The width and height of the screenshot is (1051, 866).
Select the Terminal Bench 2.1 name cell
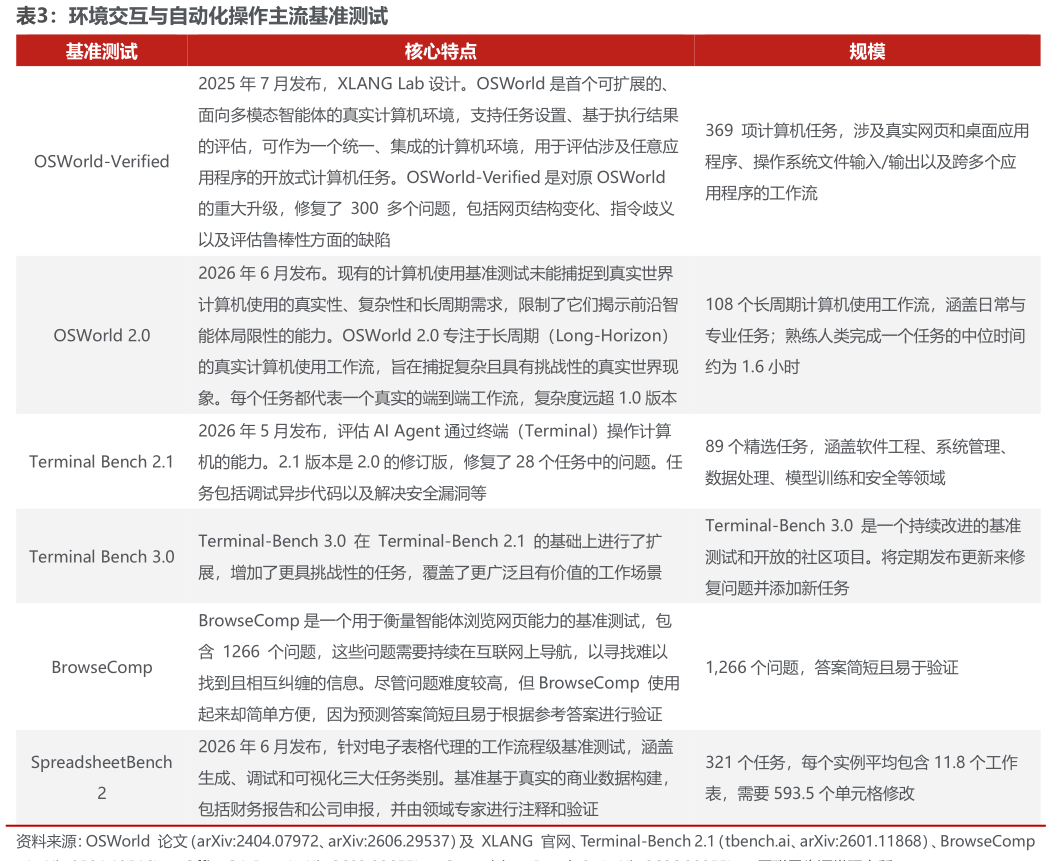click(x=101, y=462)
